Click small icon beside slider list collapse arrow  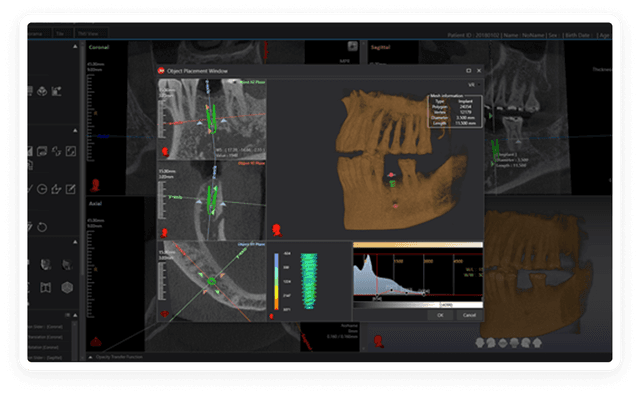coord(68,315)
